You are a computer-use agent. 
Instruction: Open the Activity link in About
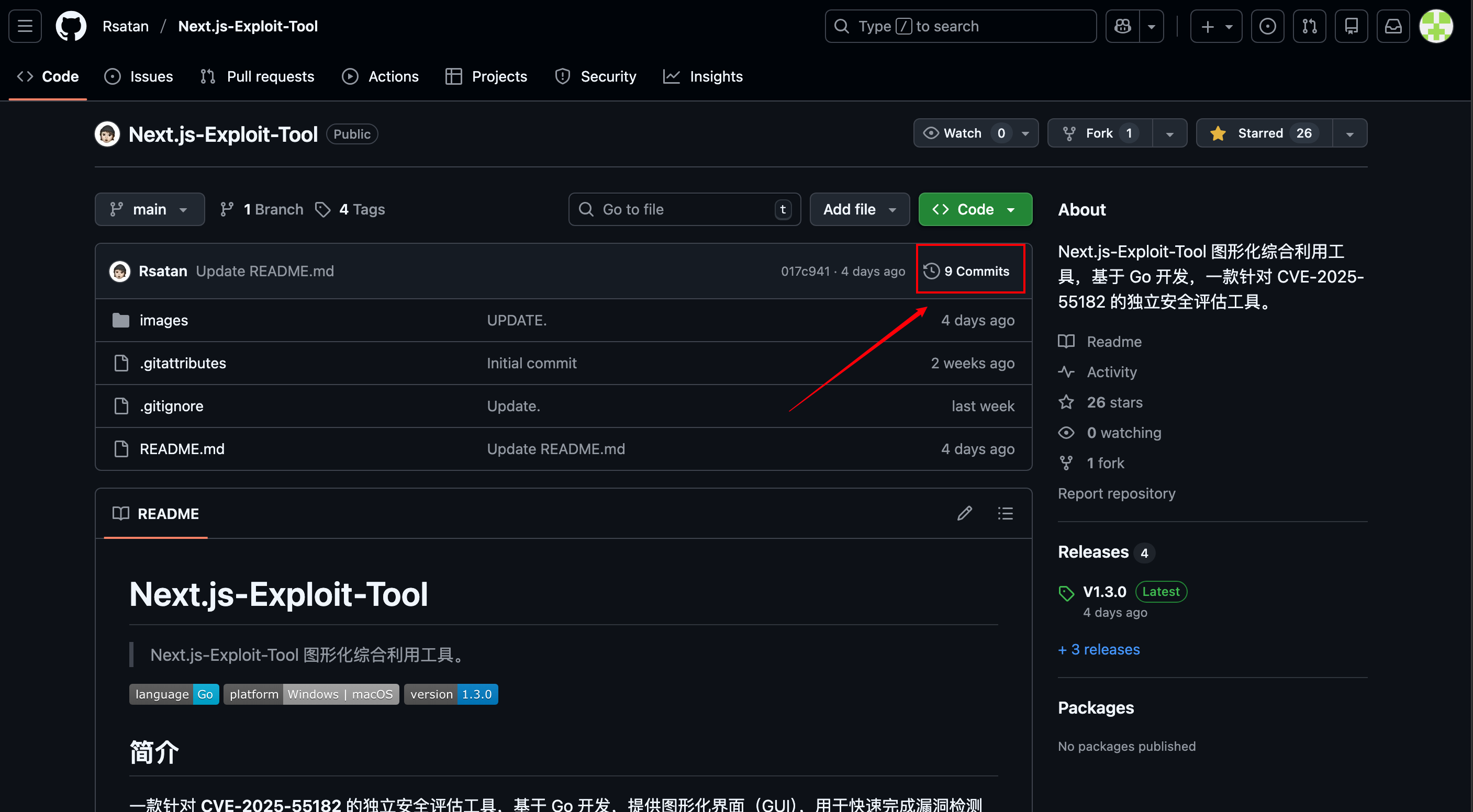tap(1097, 371)
